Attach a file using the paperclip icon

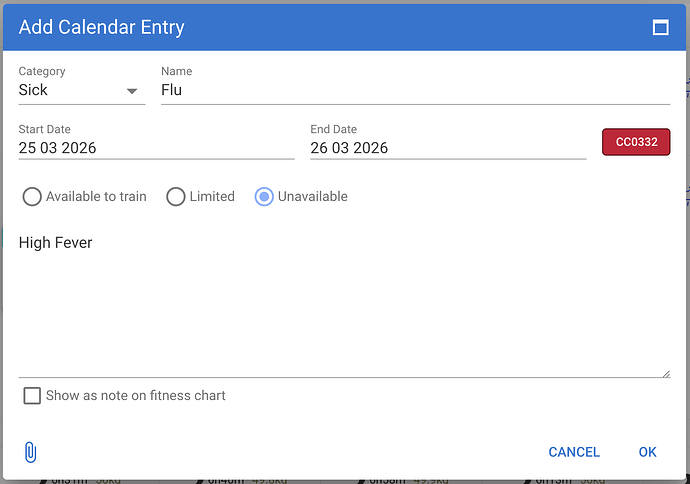[30, 452]
